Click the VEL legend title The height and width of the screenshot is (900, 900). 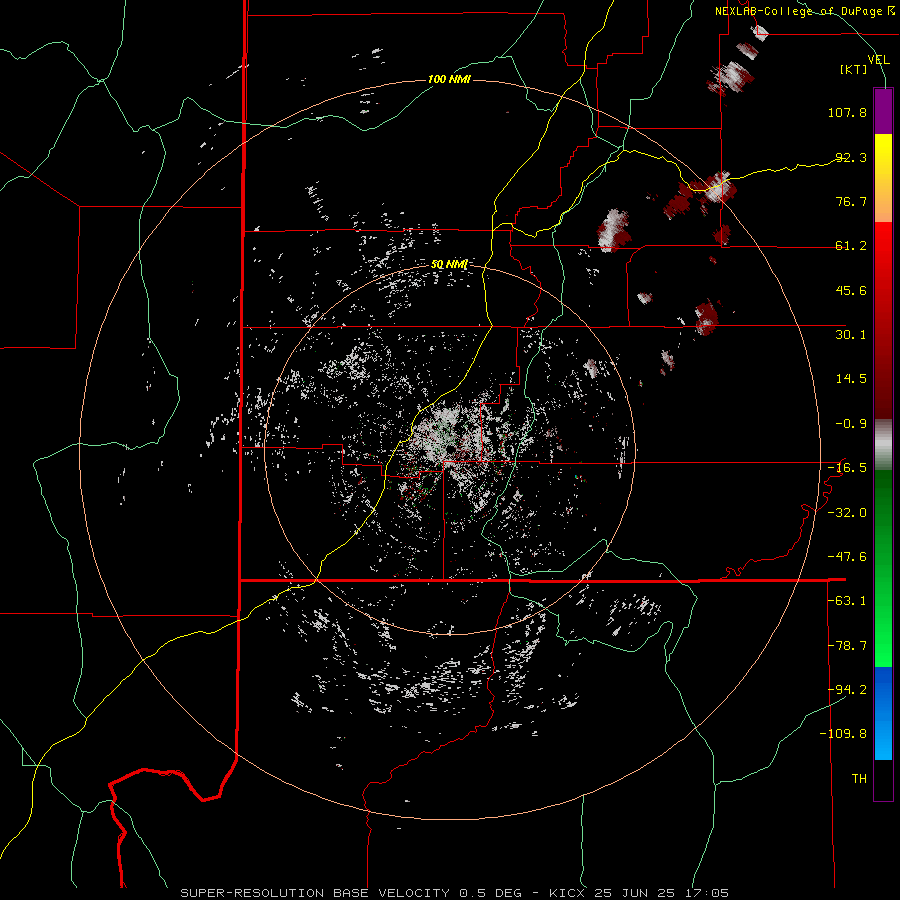point(879,59)
